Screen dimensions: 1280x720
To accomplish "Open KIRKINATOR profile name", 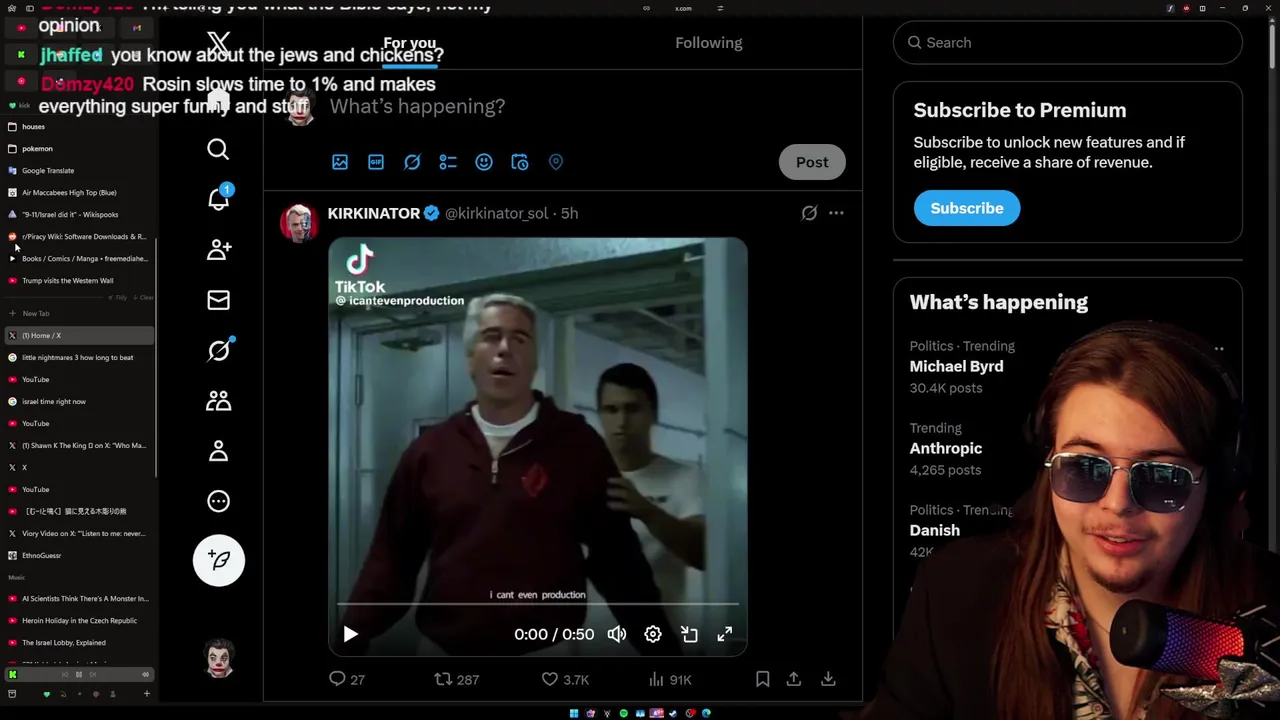I will point(374,213).
